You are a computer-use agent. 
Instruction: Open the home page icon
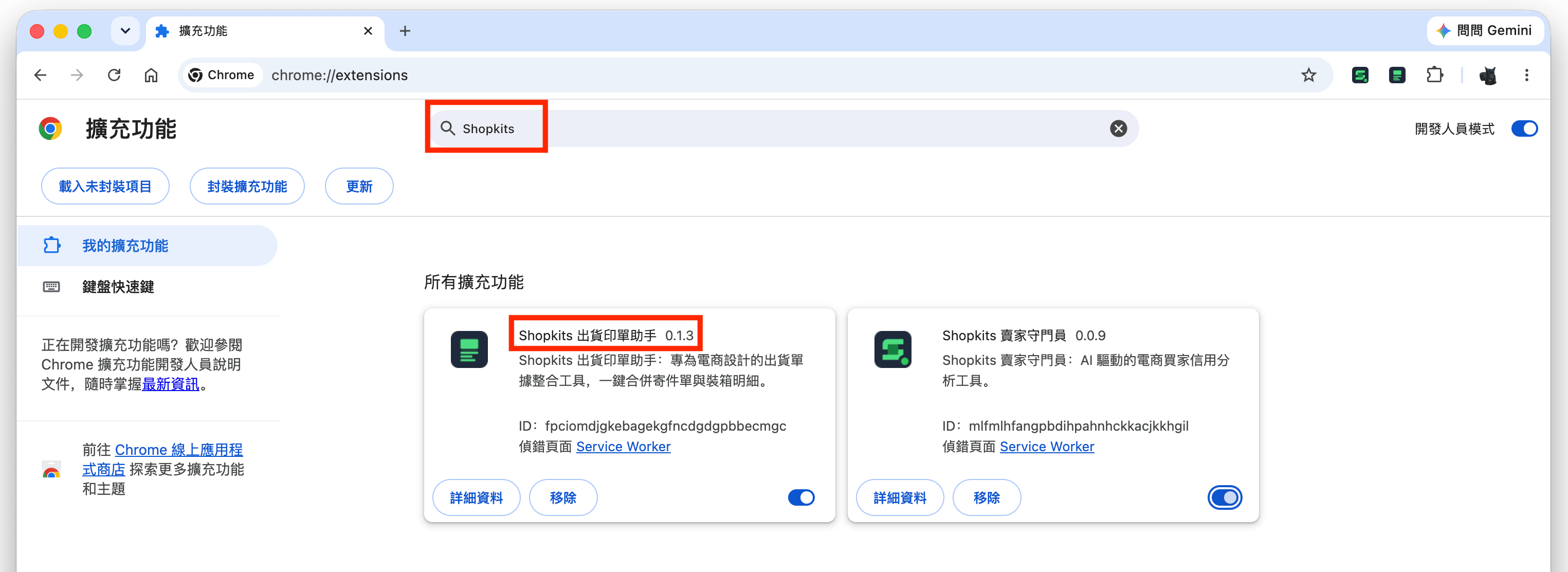click(x=151, y=76)
